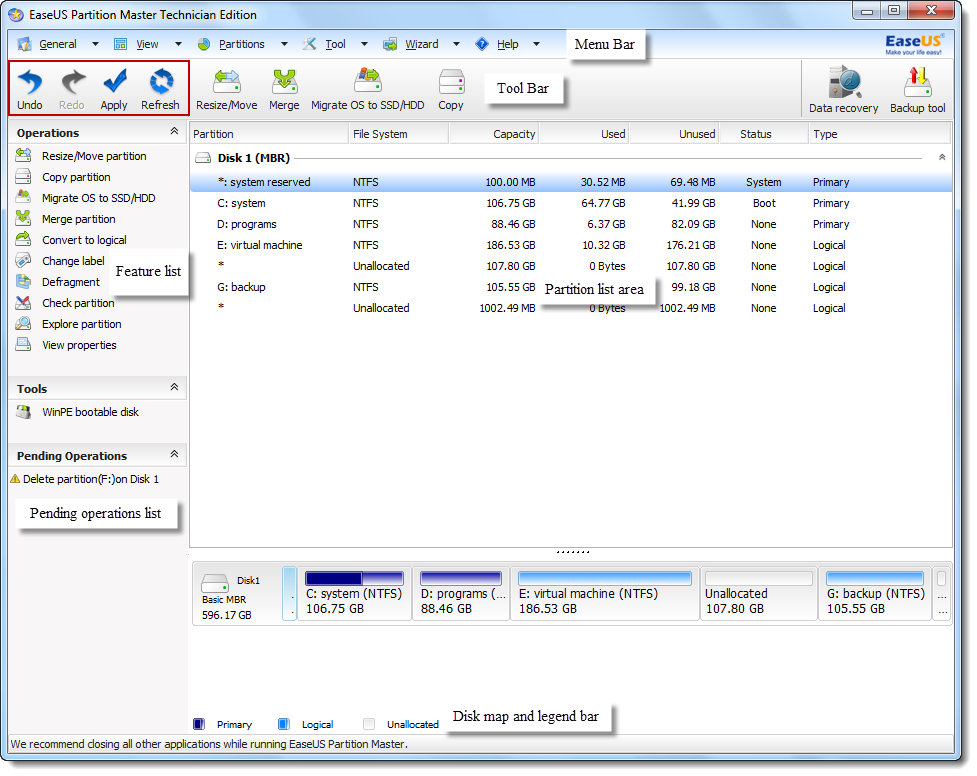Select the C: system block in disk map
Viewport: 977px width, 776px height.
tap(355, 594)
